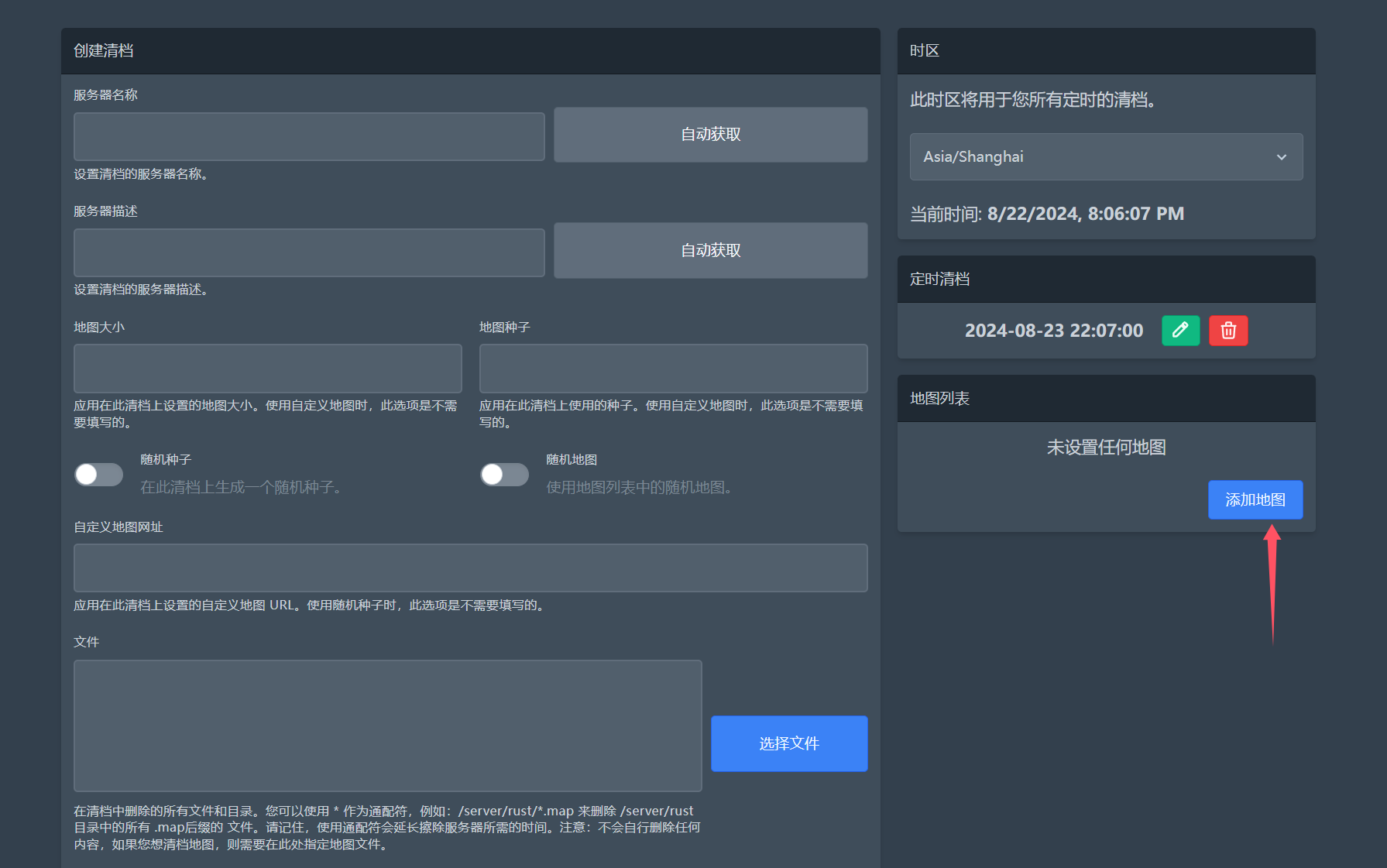Click the 时区 panel header
This screenshot has height=868, width=1387.
pos(1106,51)
